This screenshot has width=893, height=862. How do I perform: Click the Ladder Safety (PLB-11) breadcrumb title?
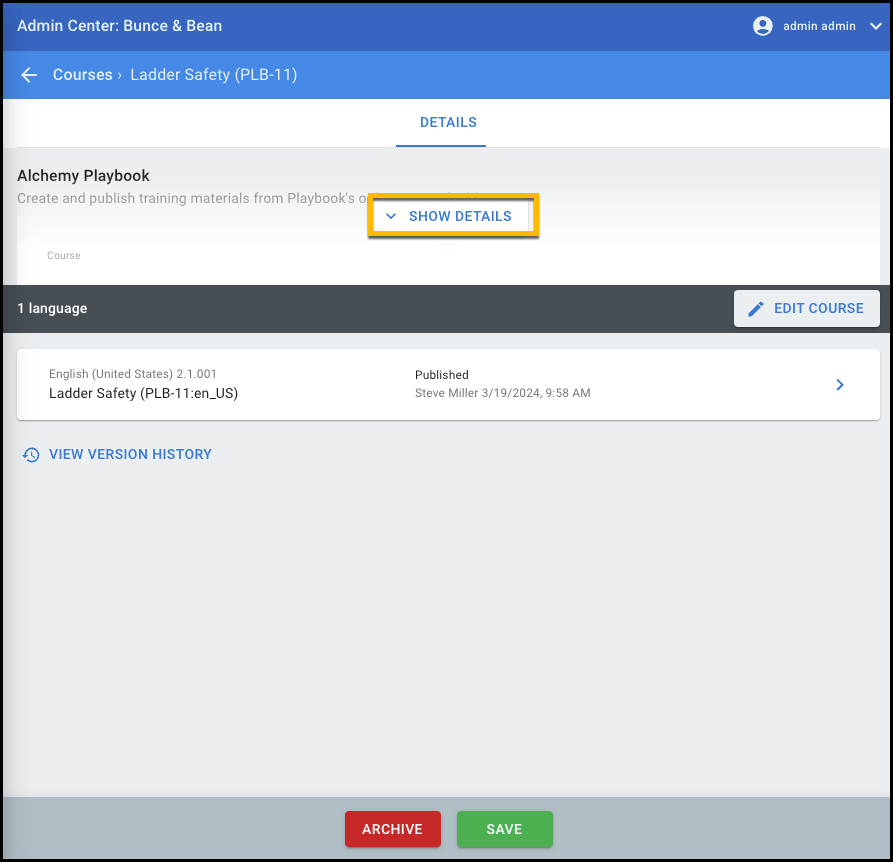(213, 75)
